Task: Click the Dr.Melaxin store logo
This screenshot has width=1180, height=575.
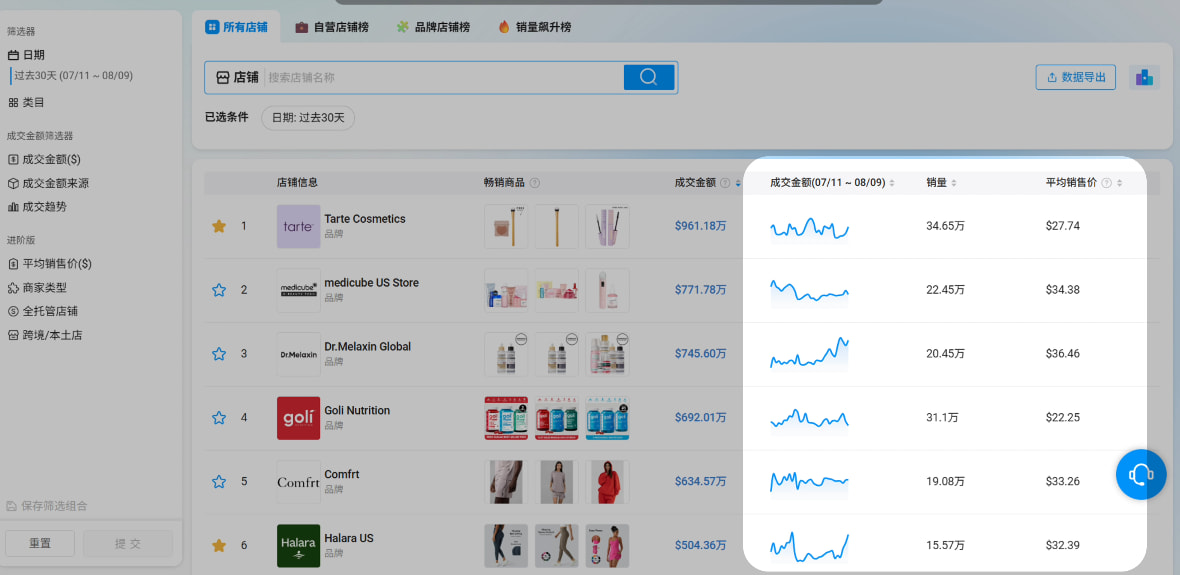Action: [x=299, y=354]
